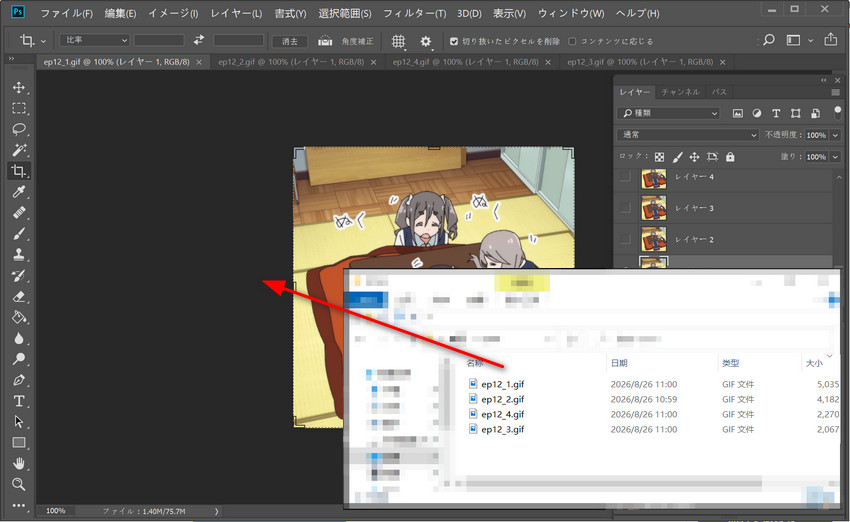Image resolution: width=850 pixels, height=522 pixels.
Task: Filter layers by smart object type
Action: (815, 113)
